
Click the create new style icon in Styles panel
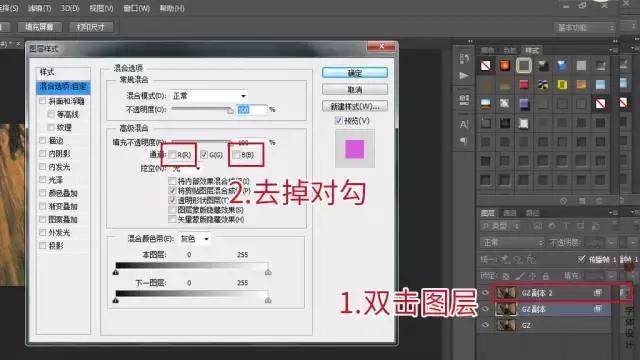tap(582, 200)
